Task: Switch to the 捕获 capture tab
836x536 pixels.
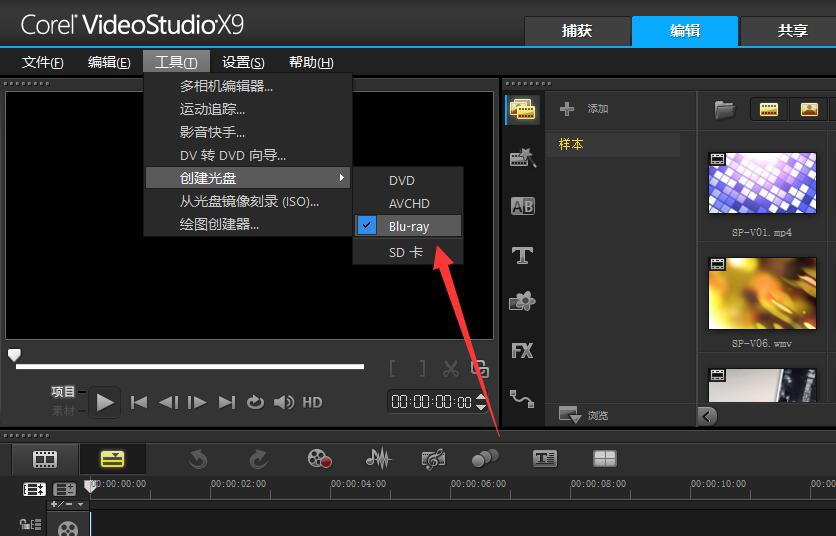Action: pyautogui.click(x=577, y=30)
